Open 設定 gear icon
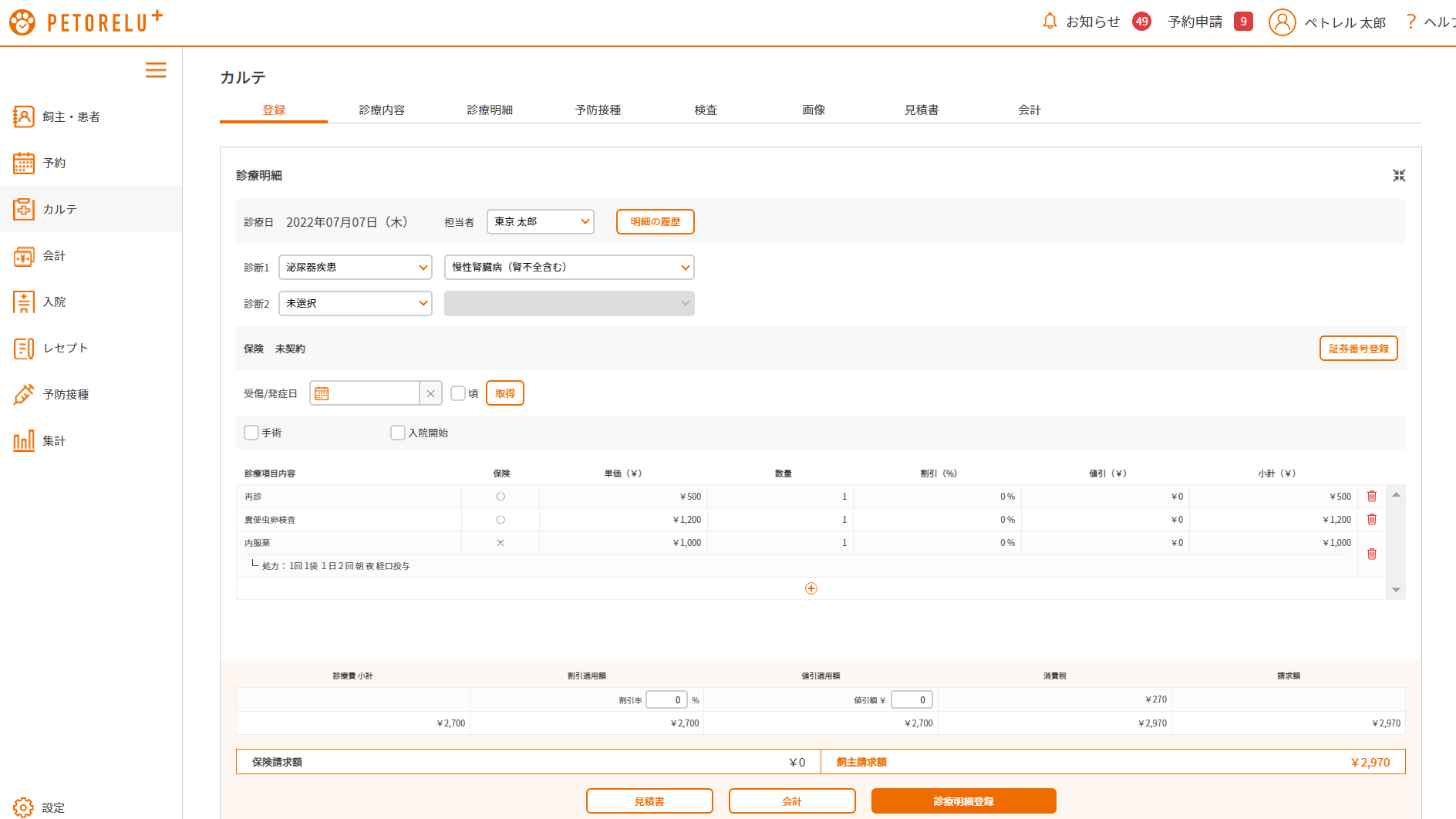1456x819 pixels. click(23, 807)
